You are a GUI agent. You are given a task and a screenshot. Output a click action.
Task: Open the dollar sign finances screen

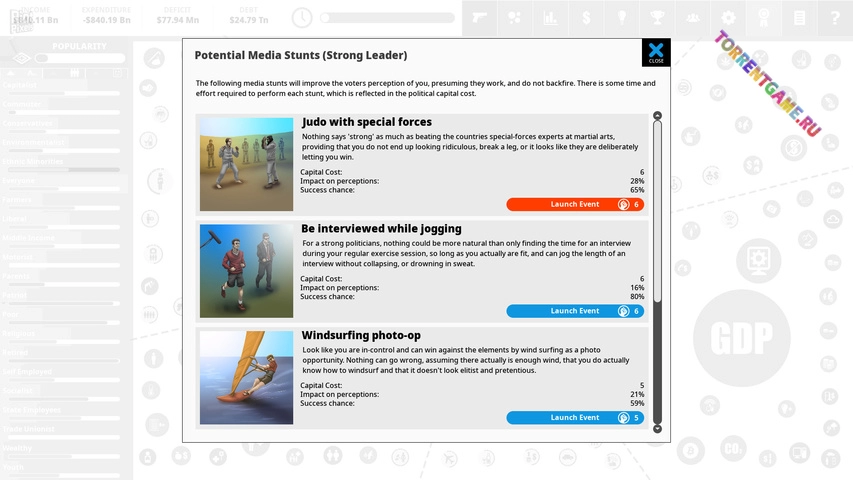(x=585, y=17)
